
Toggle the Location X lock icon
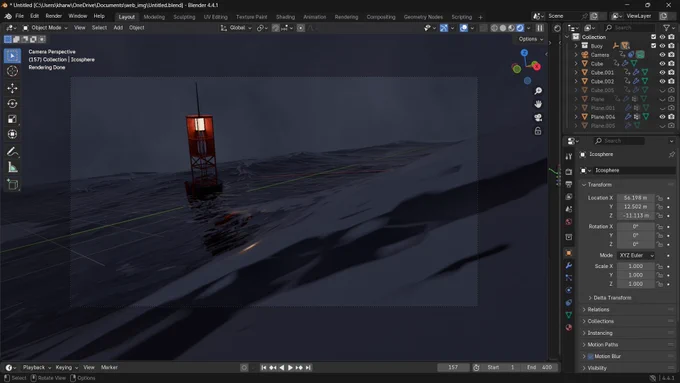660,198
